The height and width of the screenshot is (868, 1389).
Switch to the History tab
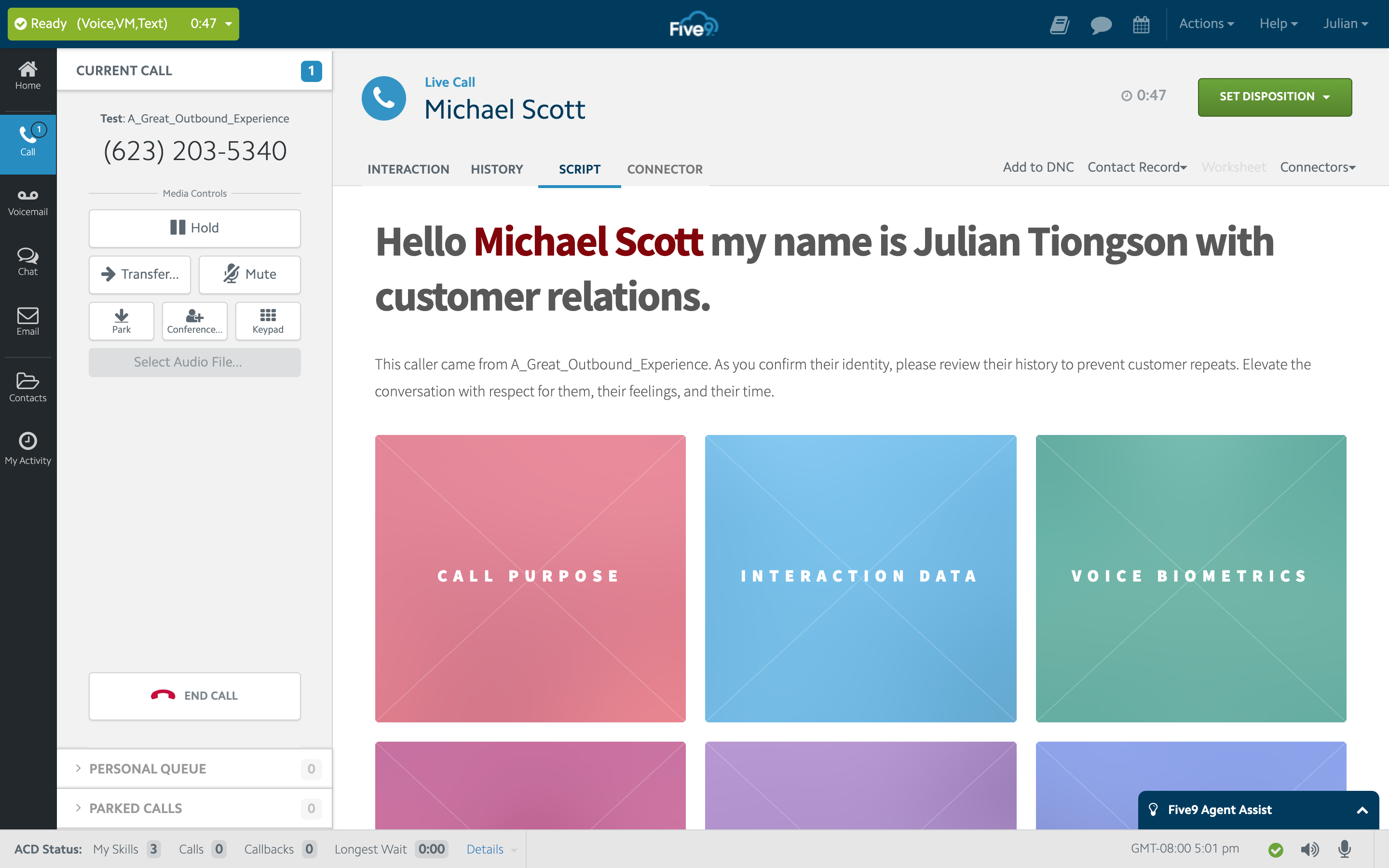(x=496, y=169)
